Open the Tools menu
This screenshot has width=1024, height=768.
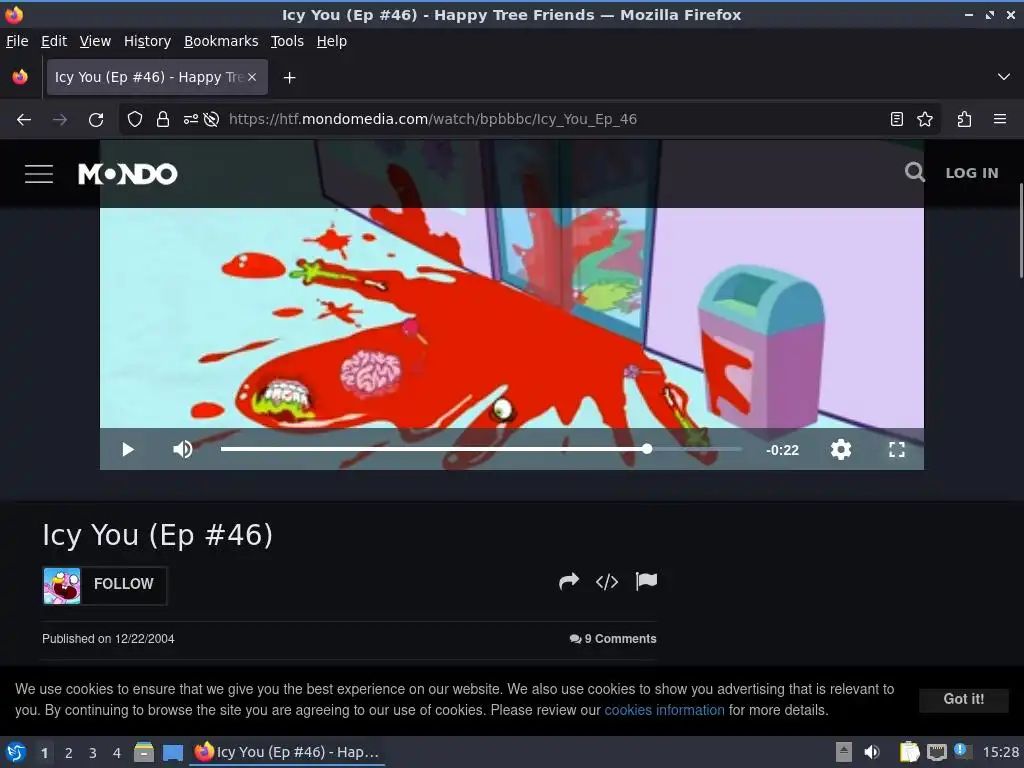pos(287,41)
